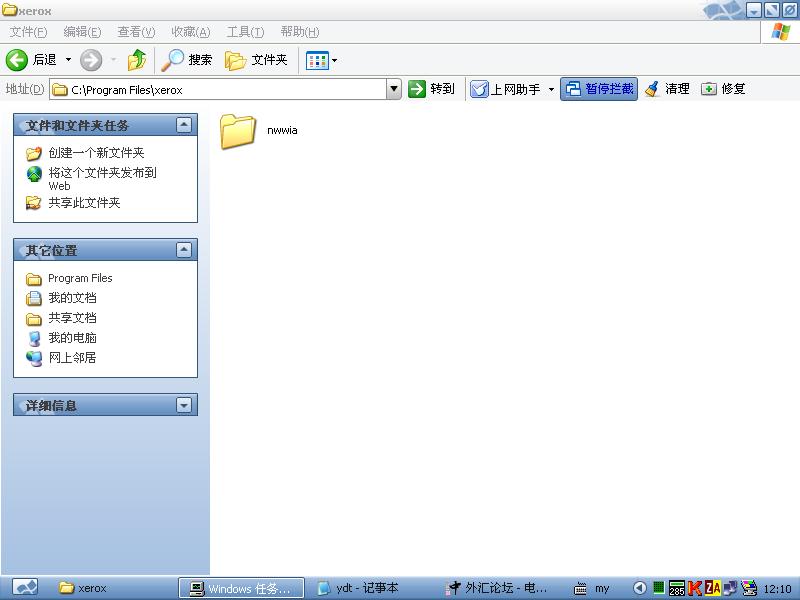Go up one folder level
The height and width of the screenshot is (600, 800).
(x=136, y=60)
